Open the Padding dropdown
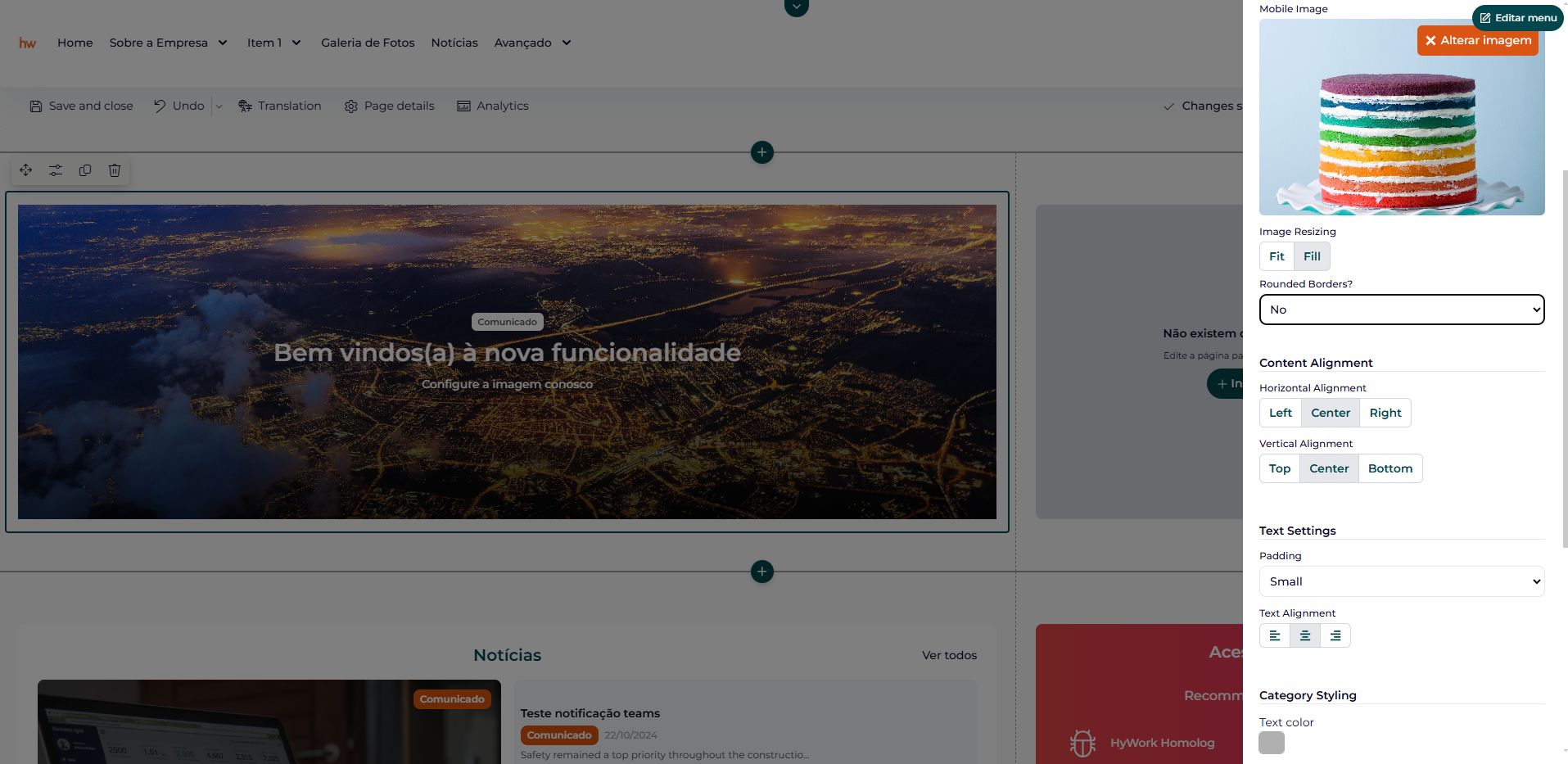The image size is (1568, 764). tap(1401, 581)
